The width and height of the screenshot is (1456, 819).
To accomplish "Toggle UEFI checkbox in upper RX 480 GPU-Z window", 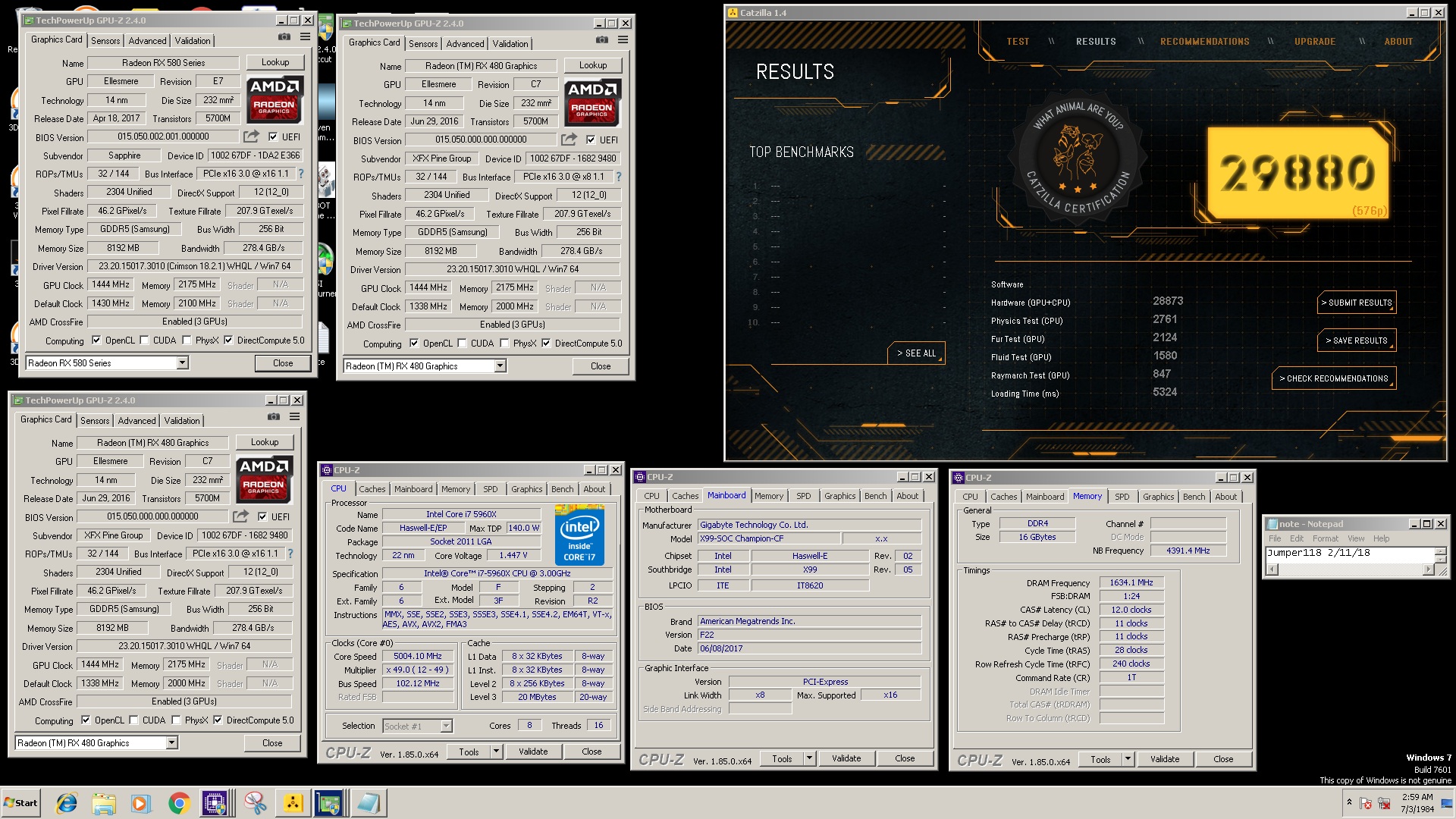I will [x=591, y=140].
